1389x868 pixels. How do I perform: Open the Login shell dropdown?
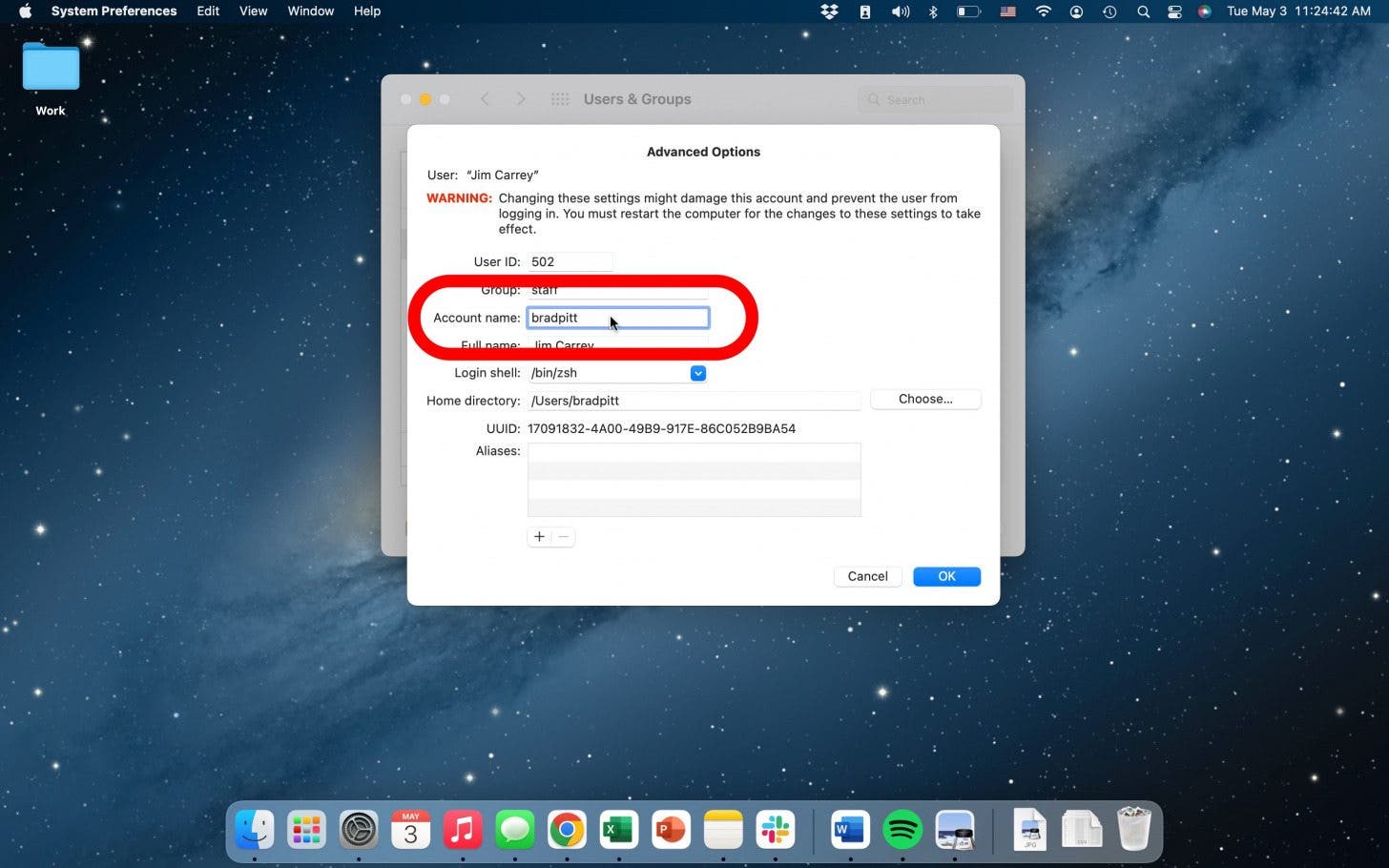tap(697, 373)
